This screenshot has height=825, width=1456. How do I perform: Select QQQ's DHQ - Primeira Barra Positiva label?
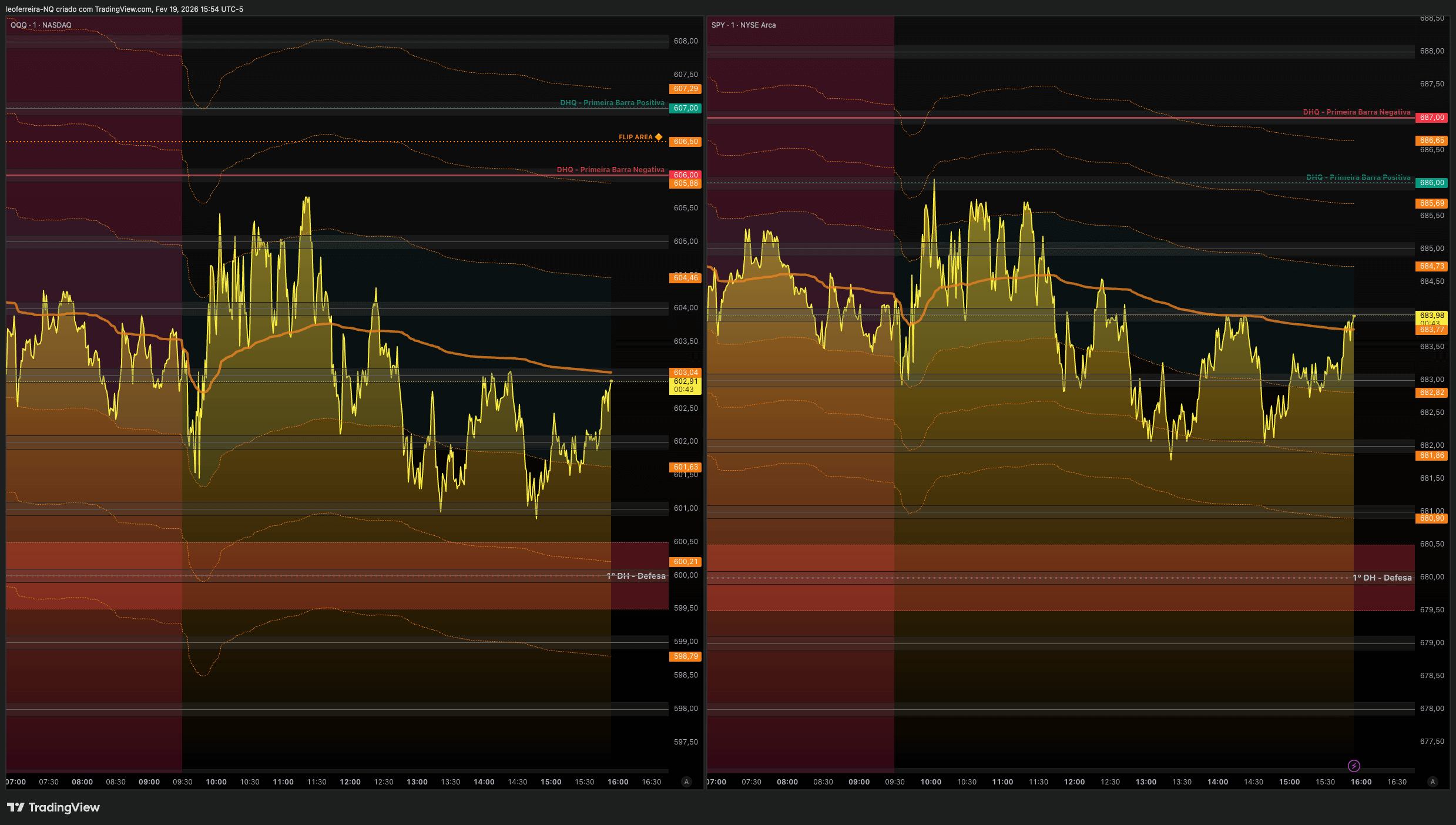pos(612,103)
